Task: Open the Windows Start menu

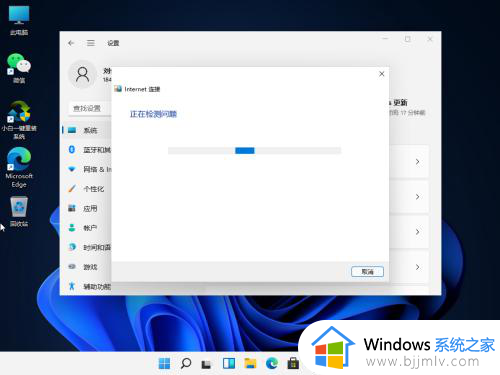Action: (x=164, y=363)
